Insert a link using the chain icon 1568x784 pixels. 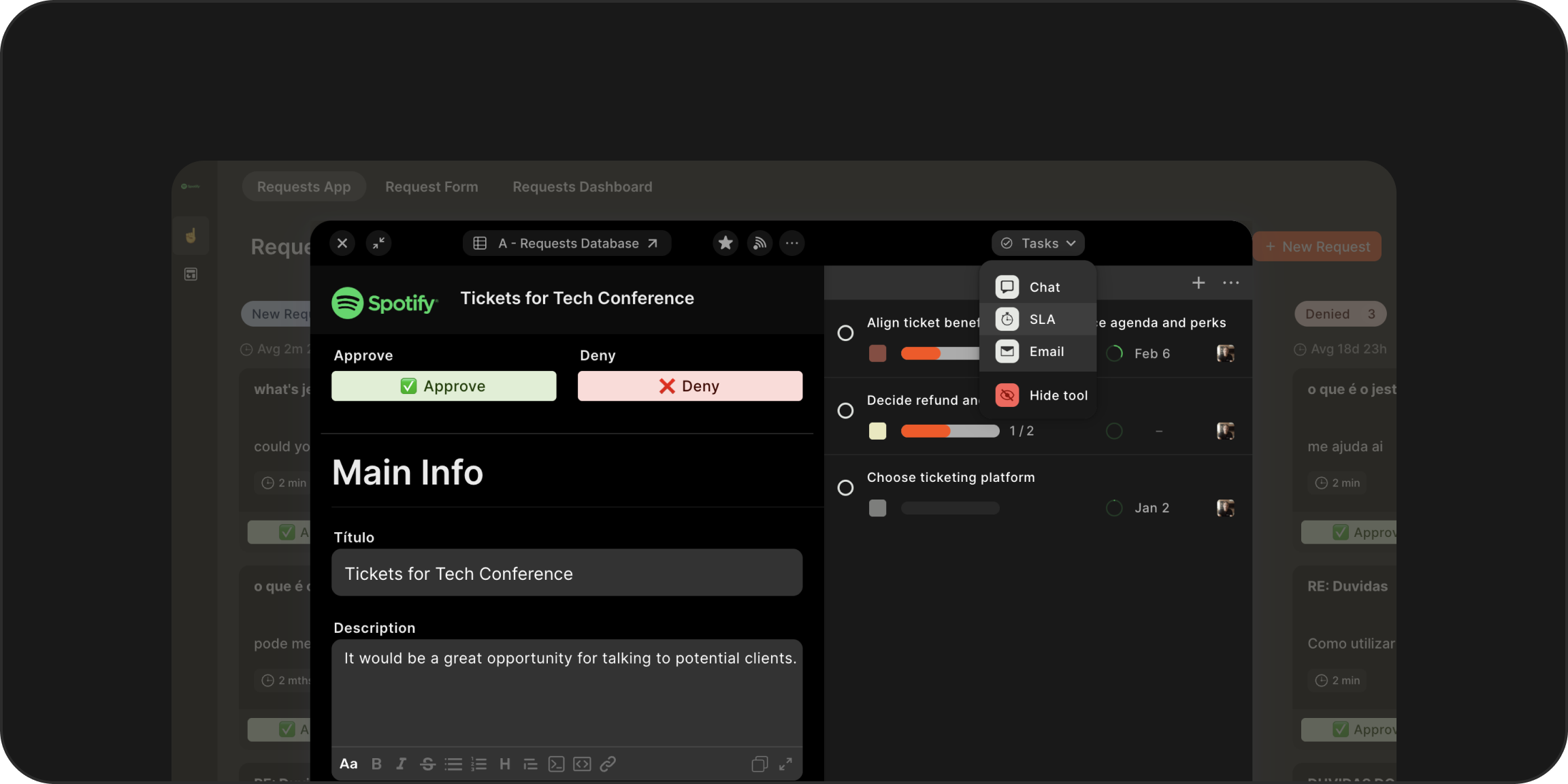click(608, 764)
